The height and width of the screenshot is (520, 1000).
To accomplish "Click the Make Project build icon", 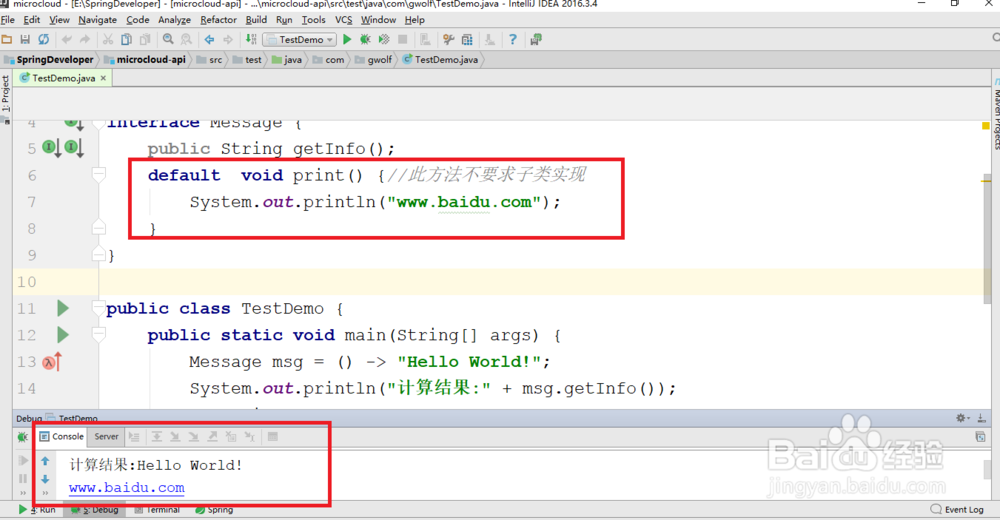I will pos(251,40).
